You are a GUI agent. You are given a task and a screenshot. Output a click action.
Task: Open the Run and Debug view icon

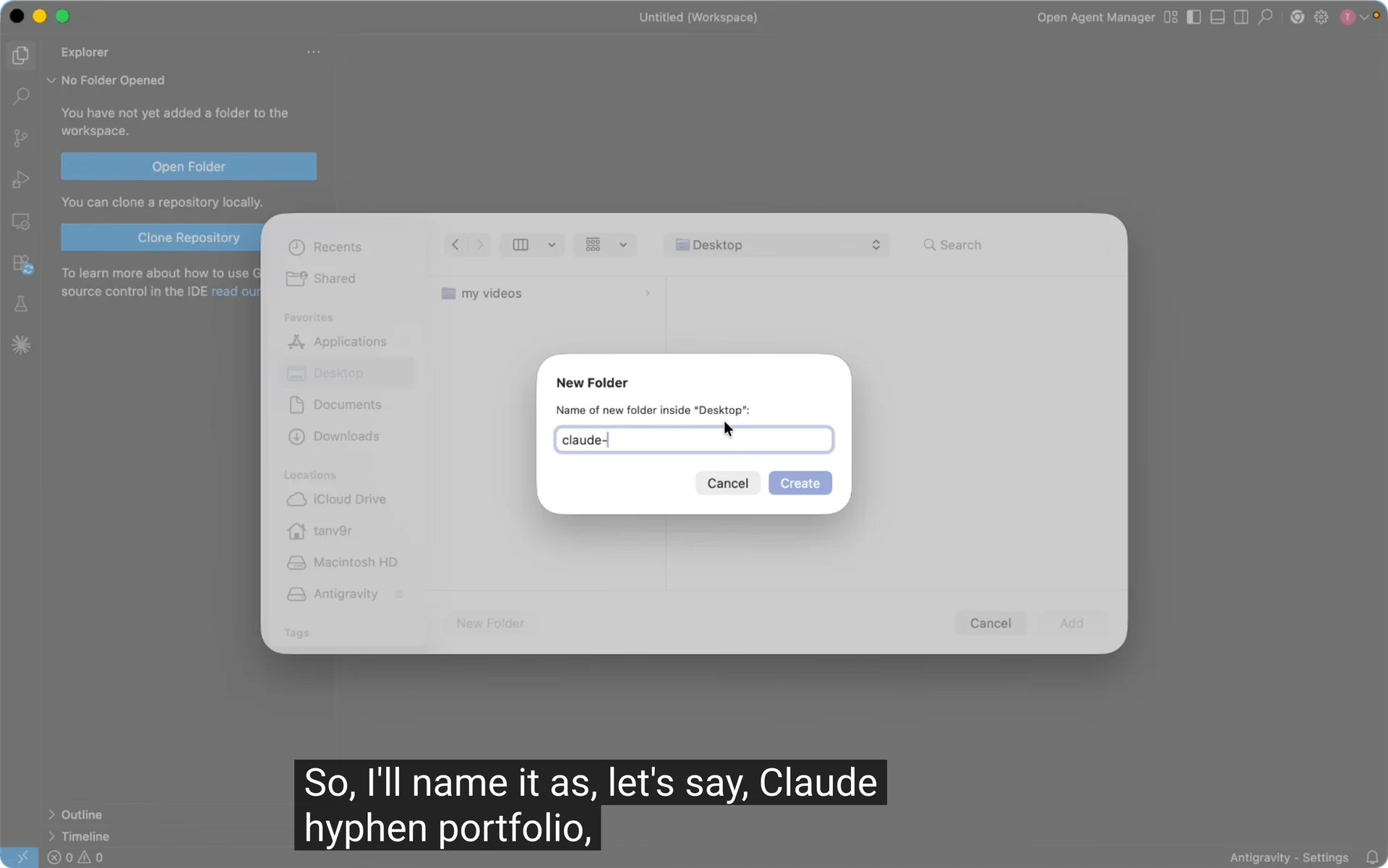tap(21, 179)
